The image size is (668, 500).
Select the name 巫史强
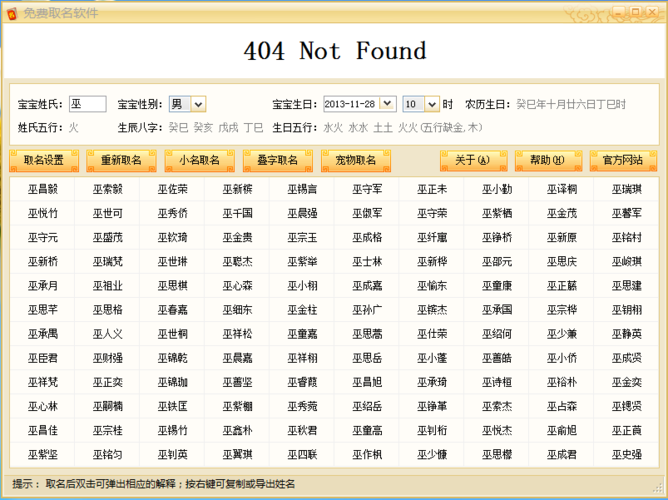click(x=627, y=455)
